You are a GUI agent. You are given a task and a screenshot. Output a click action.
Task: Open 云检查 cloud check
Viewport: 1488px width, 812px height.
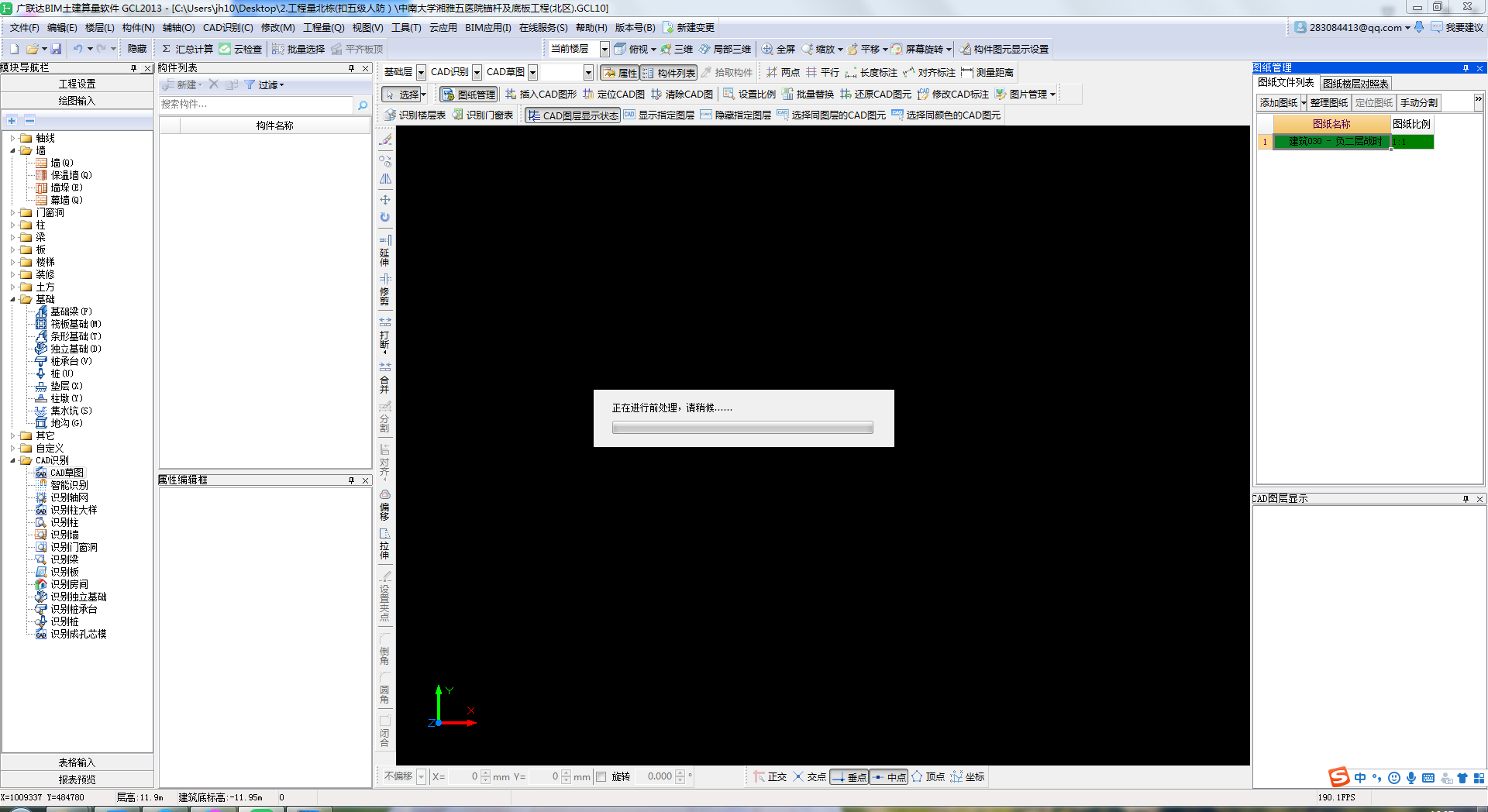[x=240, y=49]
